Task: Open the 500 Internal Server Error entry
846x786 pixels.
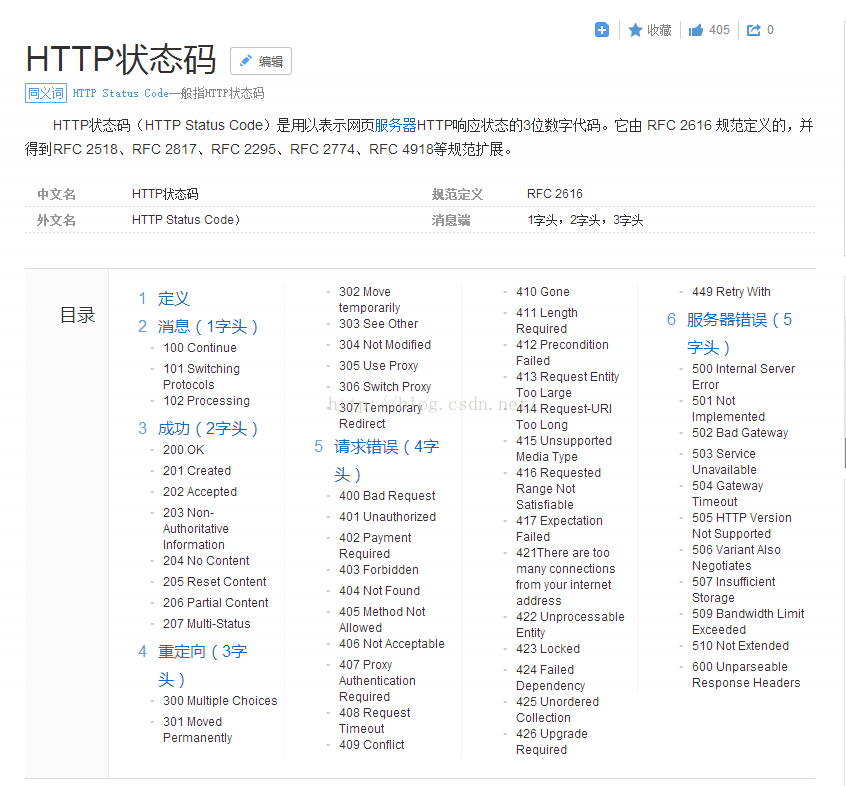Action: [x=743, y=377]
